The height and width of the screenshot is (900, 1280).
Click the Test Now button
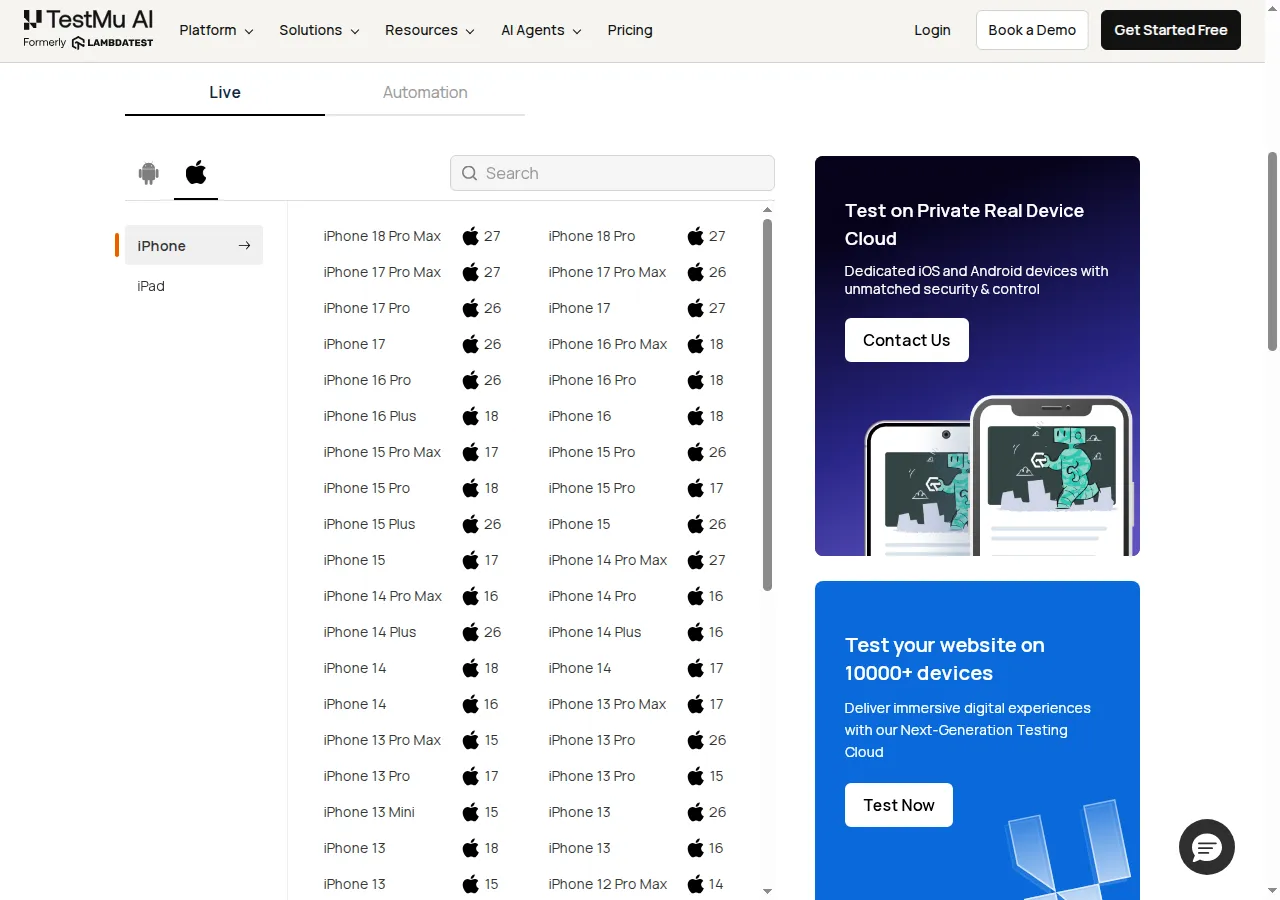tap(899, 805)
